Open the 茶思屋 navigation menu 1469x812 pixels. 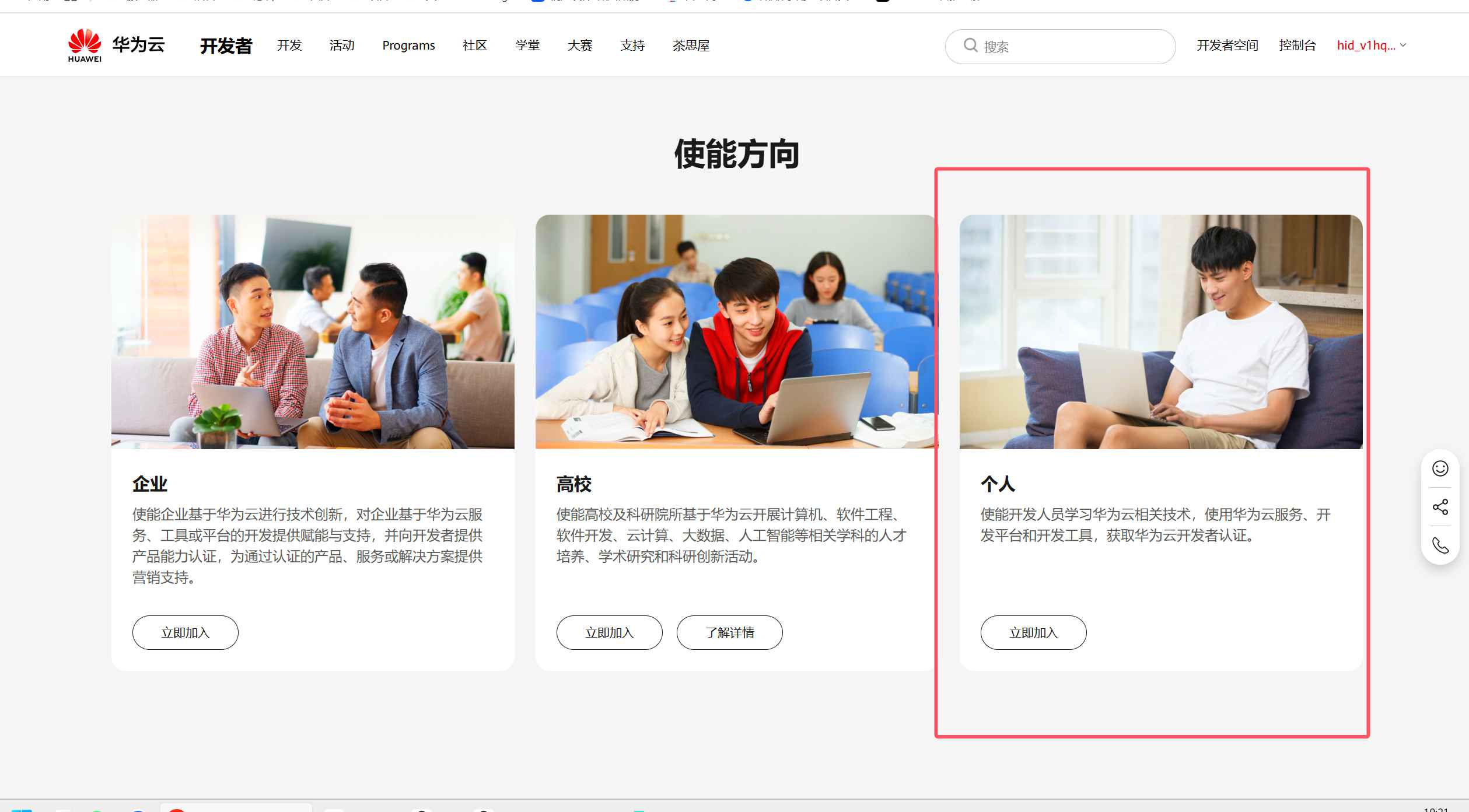pyautogui.click(x=691, y=45)
